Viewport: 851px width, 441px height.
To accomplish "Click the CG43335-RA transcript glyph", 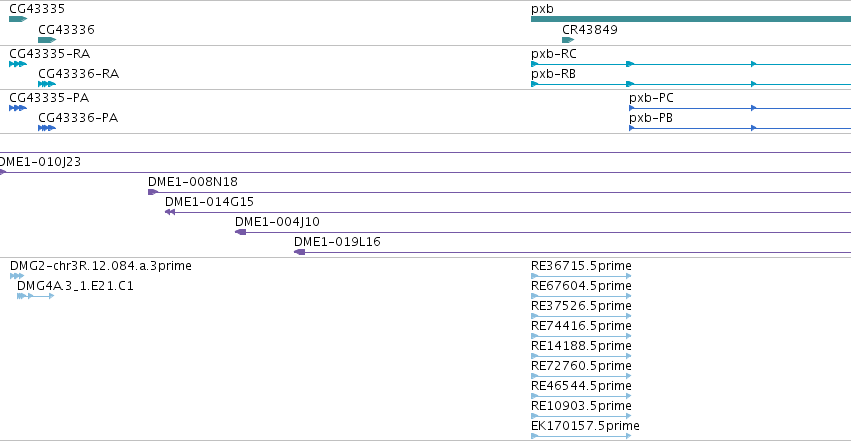I will coord(18,64).
